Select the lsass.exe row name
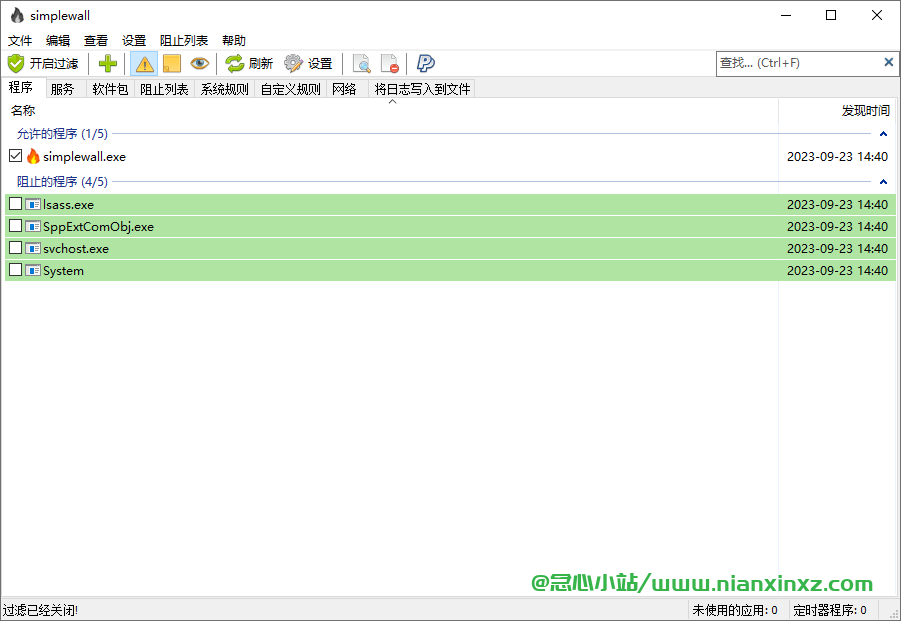The width and height of the screenshot is (901, 621). point(68,205)
